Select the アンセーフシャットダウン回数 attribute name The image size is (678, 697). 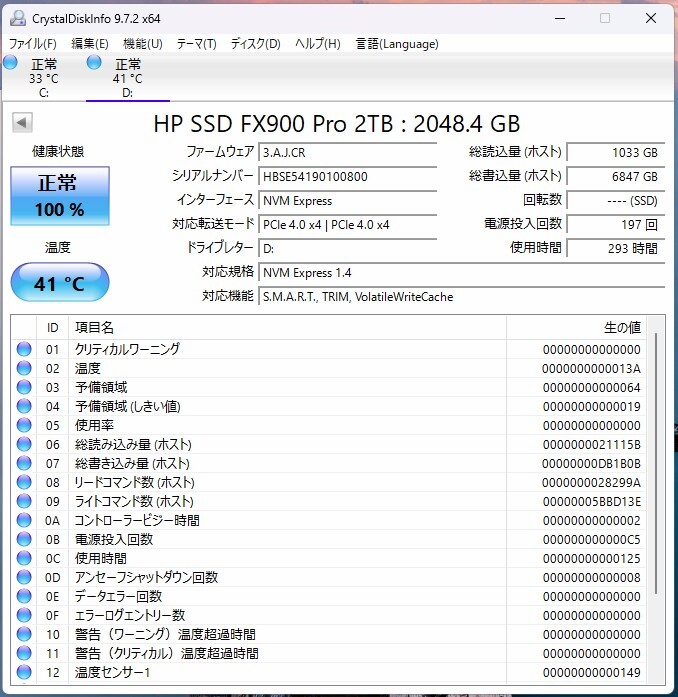pos(146,577)
